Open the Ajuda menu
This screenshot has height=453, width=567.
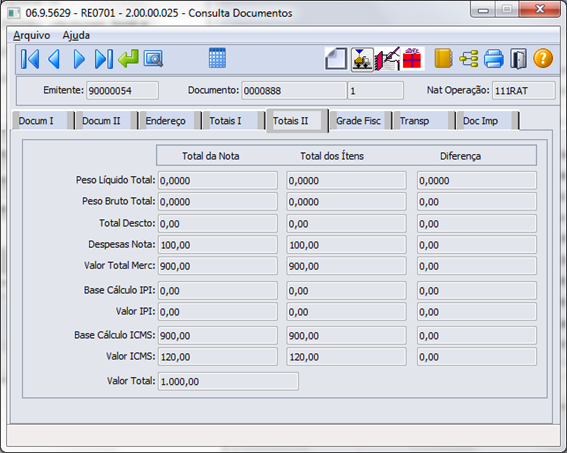point(76,35)
